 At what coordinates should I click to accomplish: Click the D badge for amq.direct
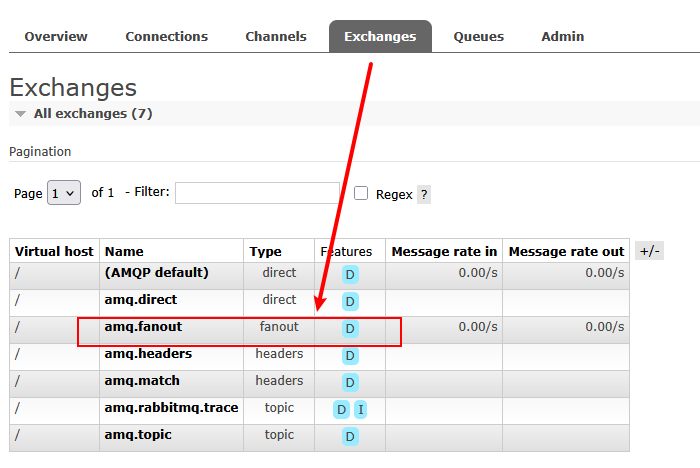350,301
